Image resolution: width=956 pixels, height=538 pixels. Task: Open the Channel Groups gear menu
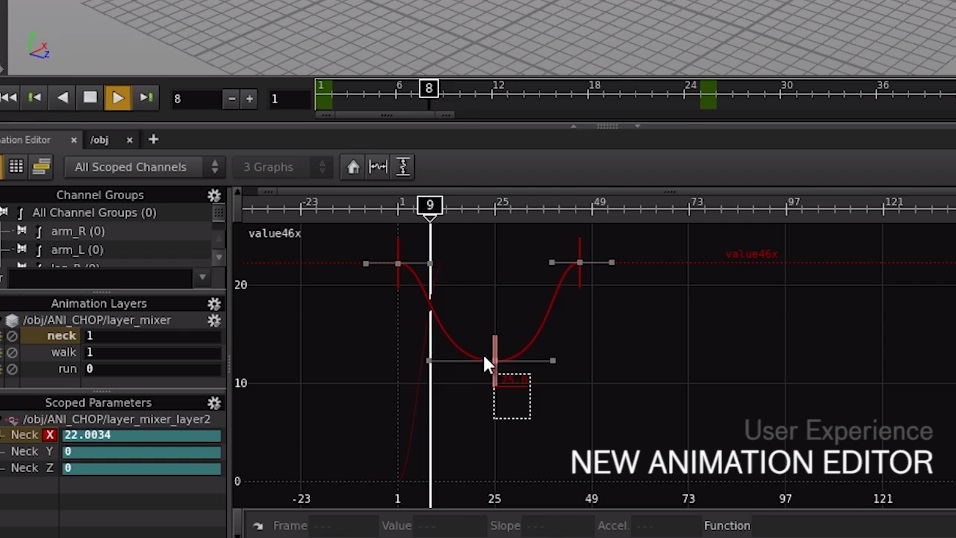pyautogui.click(x=213, y=196)
